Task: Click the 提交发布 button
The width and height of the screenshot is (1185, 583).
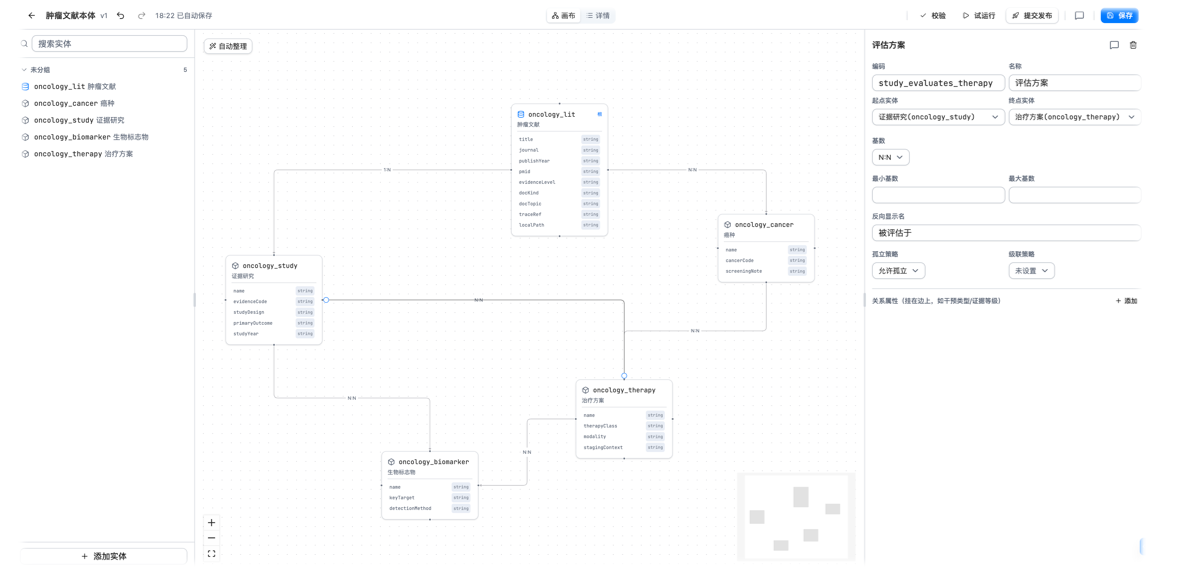Action: [1032, 15]
